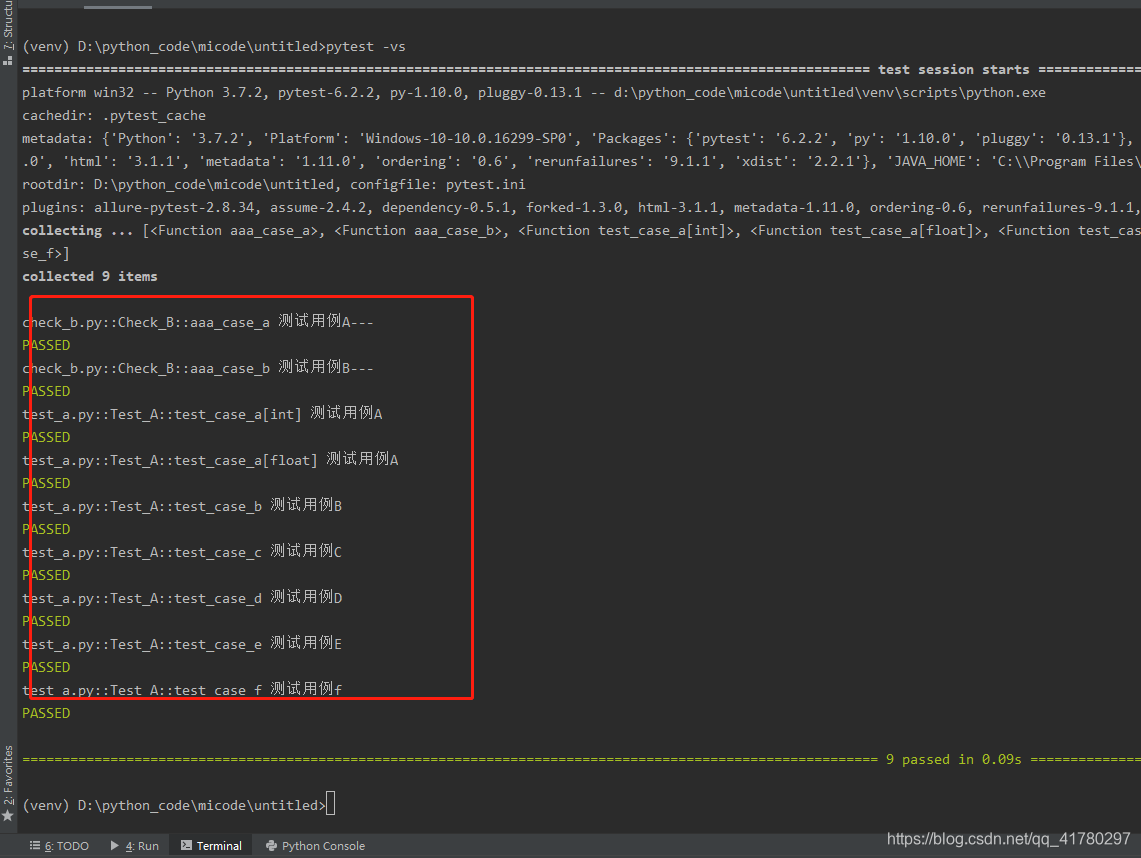Open the Favorites side panel
Viewport: 1141px width, 858px height.
8,775
